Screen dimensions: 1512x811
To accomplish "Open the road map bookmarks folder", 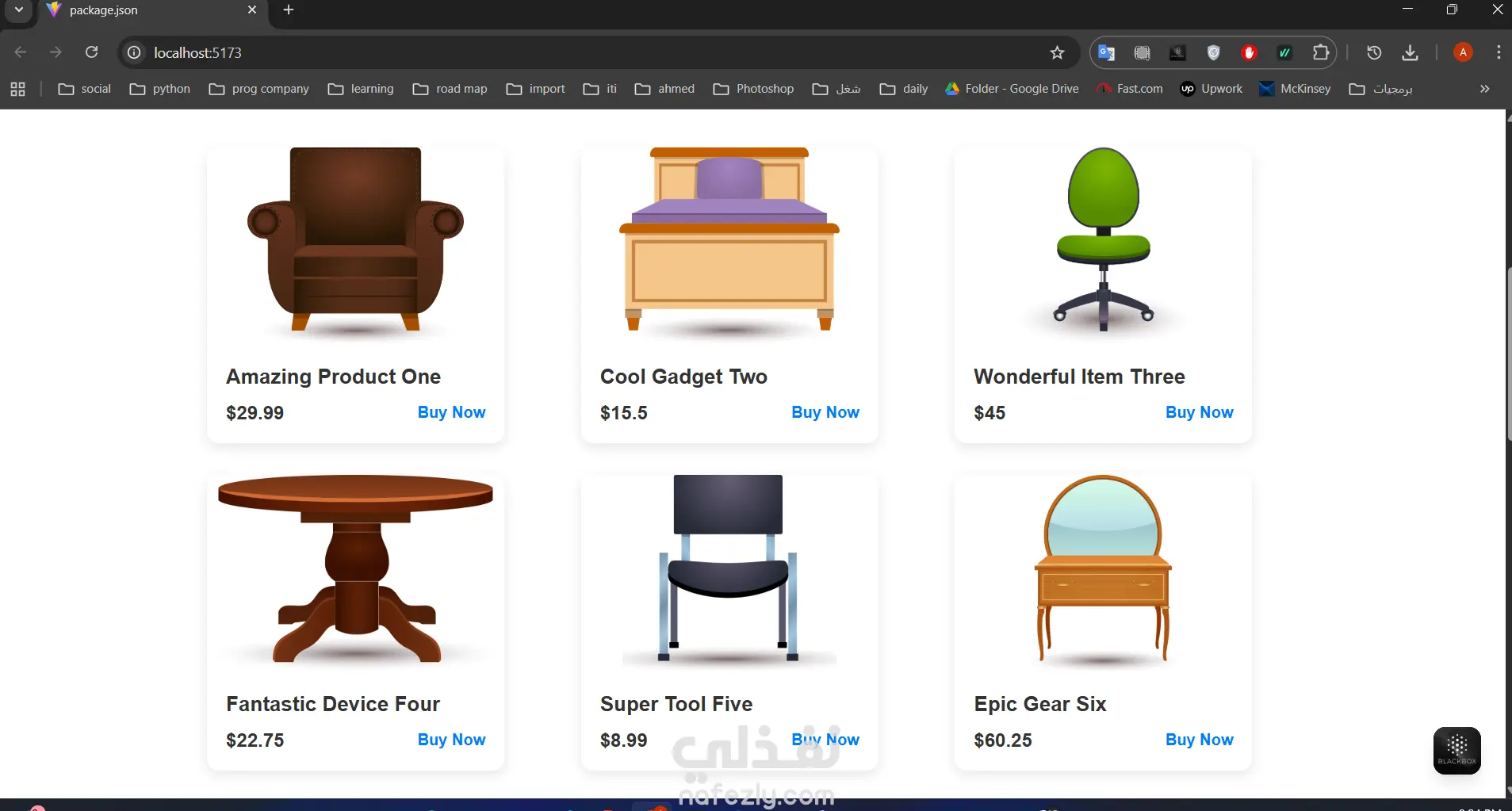I will point(450,89).
